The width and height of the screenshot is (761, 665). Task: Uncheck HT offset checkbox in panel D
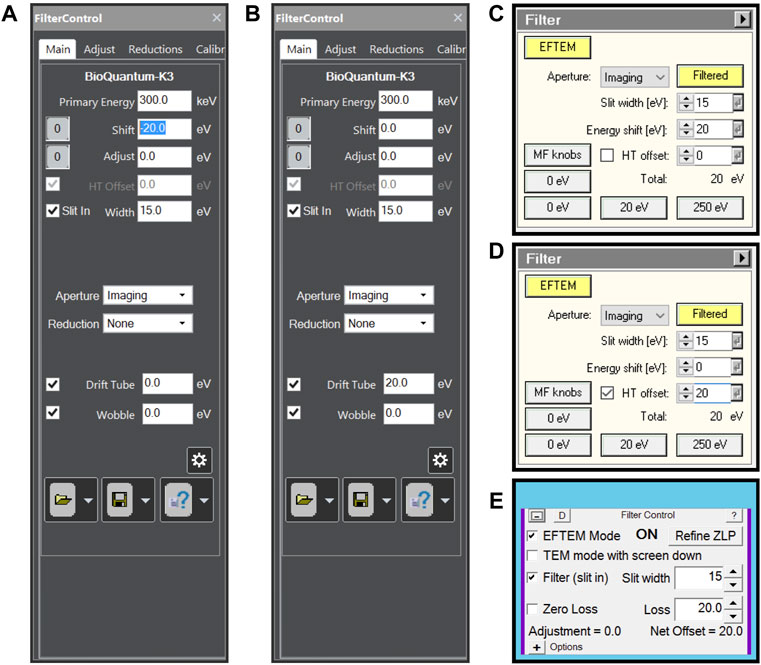pyautogui.click(x=607, y=393)
